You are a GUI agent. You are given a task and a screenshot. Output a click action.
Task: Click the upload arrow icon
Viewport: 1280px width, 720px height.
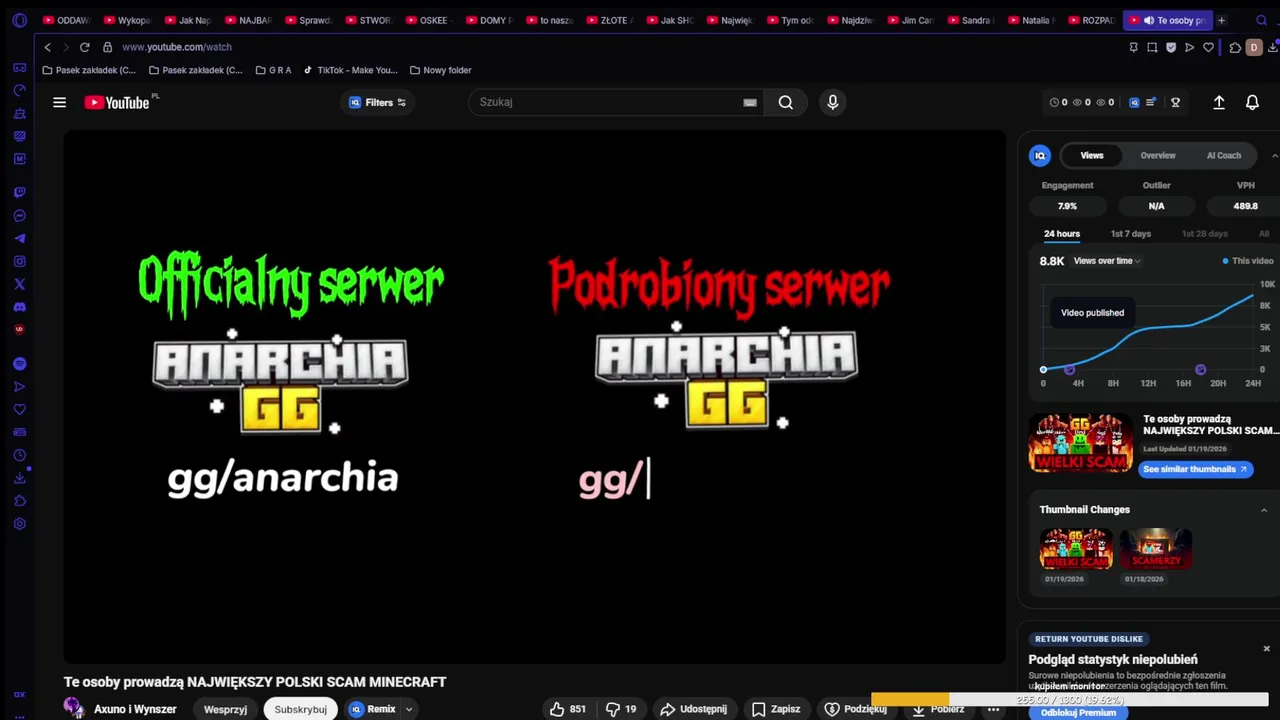click(x=1219, y=102)
